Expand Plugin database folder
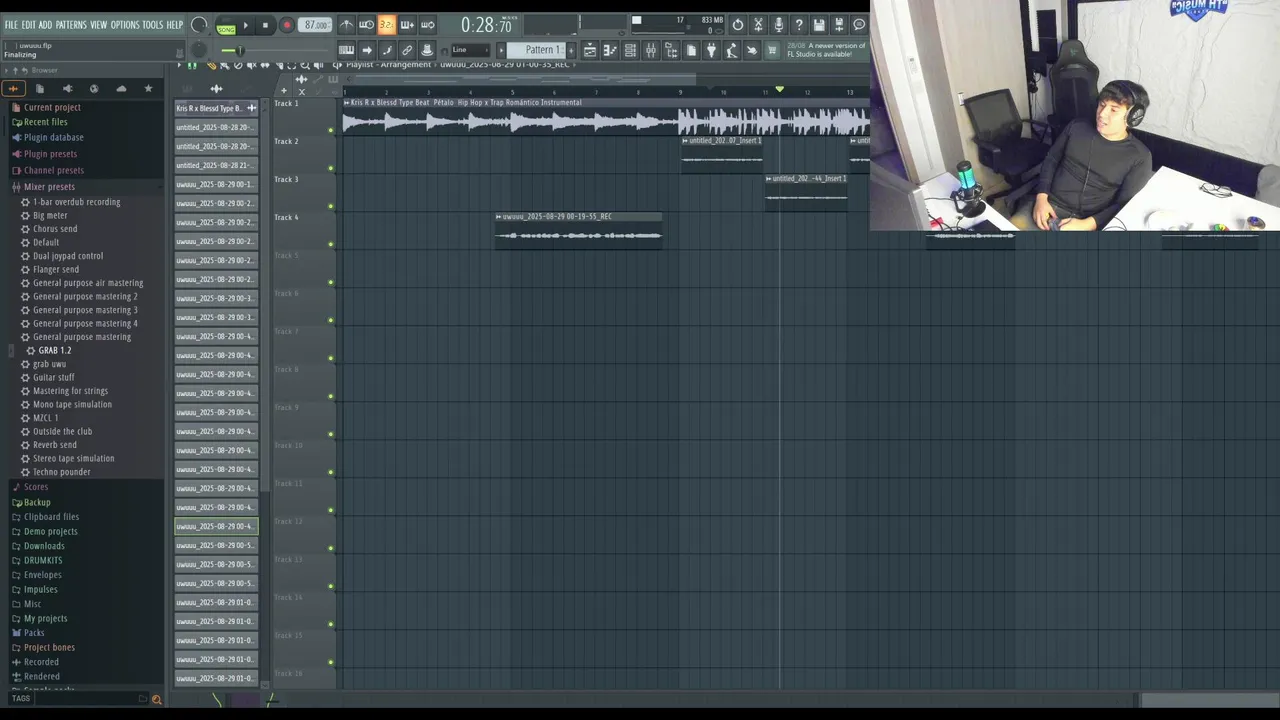The height and width of the screenshot is (720, 1280). click(x=53, y=137)
